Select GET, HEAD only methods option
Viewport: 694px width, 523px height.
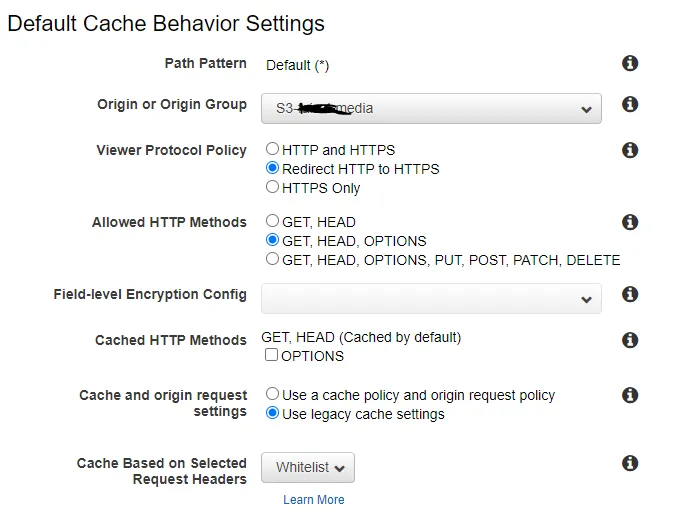(272, 222)
